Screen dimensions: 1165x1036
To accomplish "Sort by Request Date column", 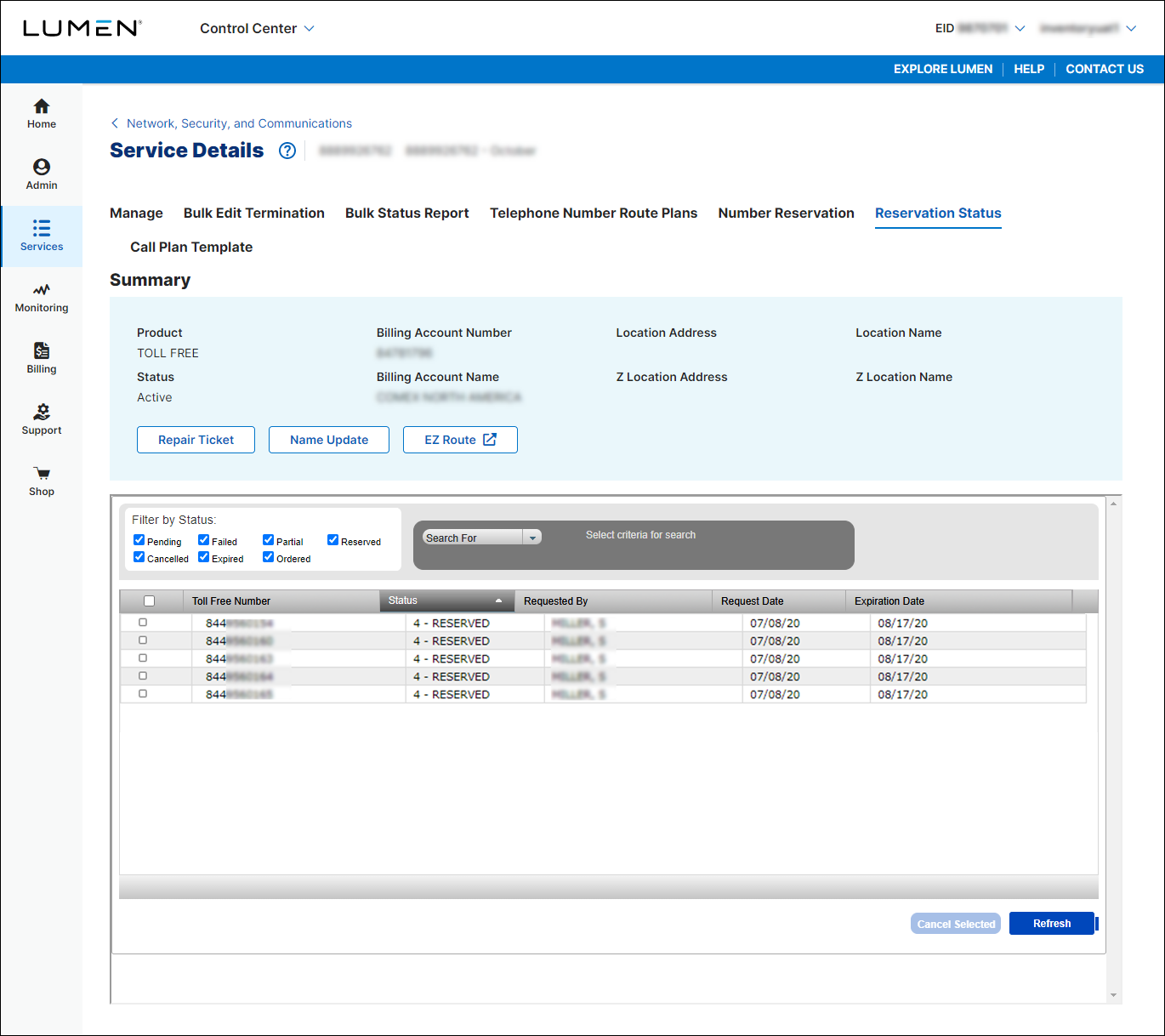I will tap(779, 601).
